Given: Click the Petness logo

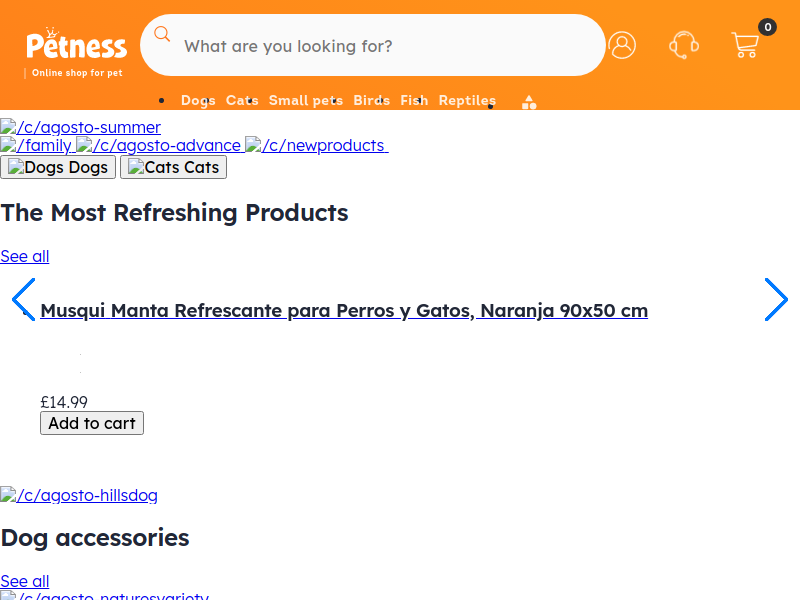Looking at the screenshot, I should click(77, 53).
